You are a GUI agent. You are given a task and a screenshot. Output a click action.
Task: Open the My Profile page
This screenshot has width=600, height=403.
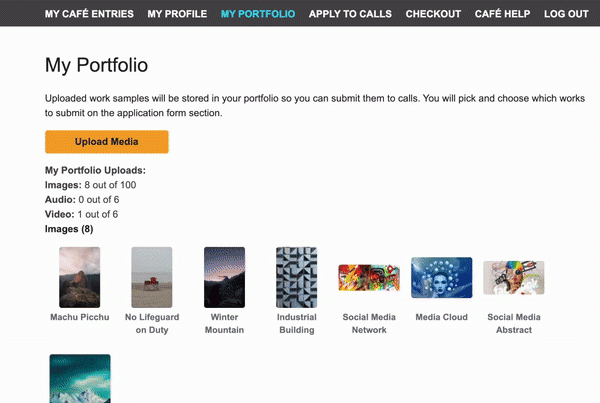click(177, 14)
